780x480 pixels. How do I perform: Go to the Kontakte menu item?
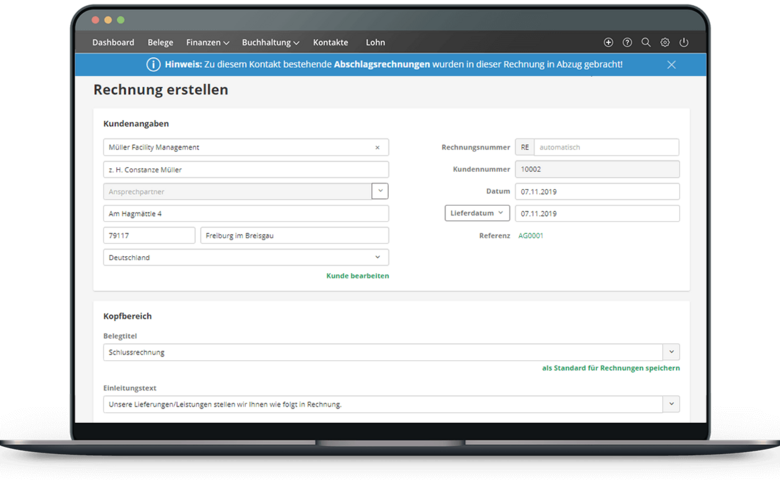point(330,43)
